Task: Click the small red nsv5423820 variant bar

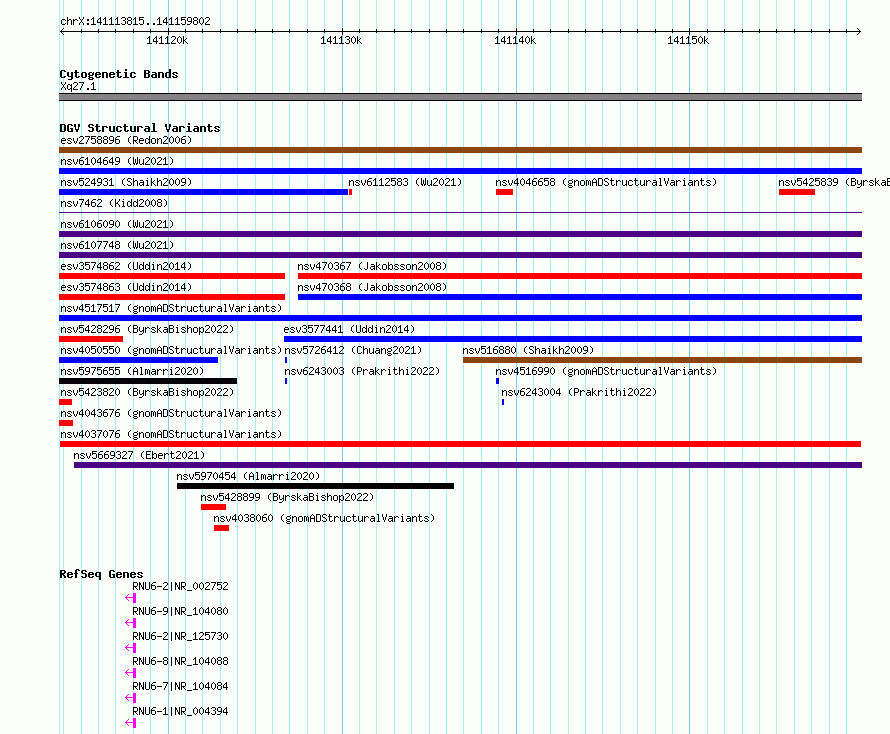Action: pos(65,402)
